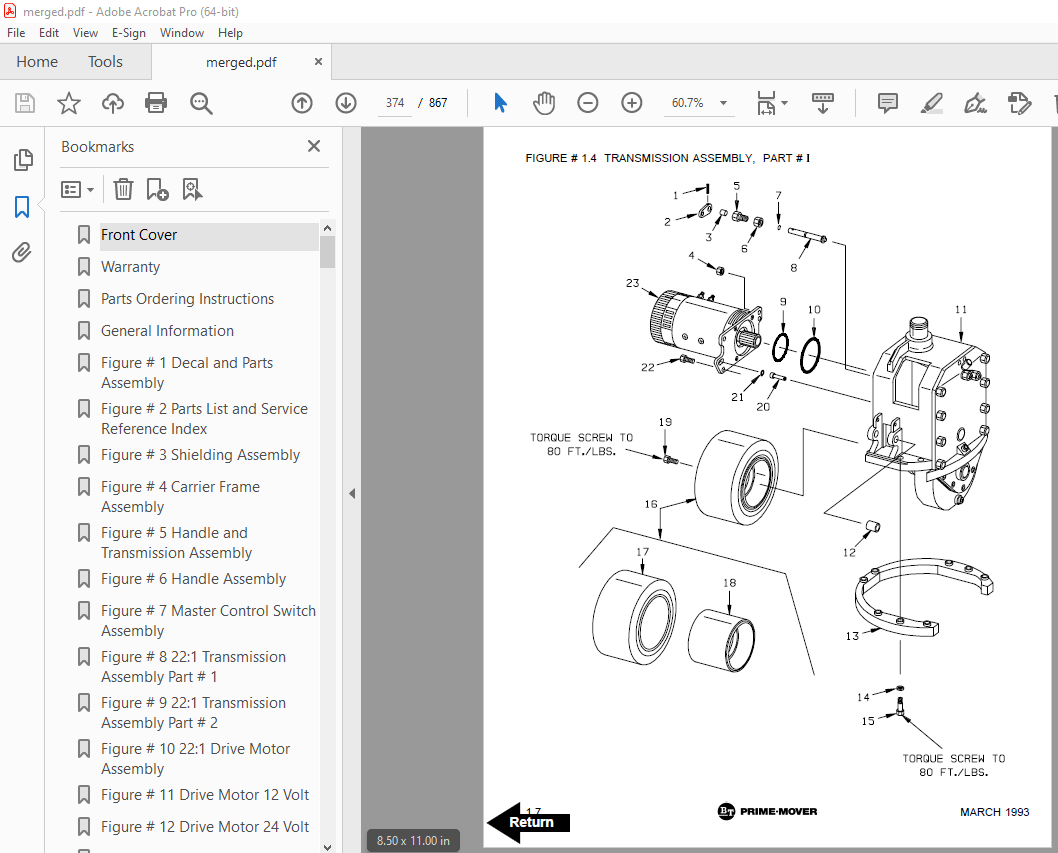The image size is (1058, 853).
Task: Toggle the Page Thumbnails panel
Action: tap(22, 160)
